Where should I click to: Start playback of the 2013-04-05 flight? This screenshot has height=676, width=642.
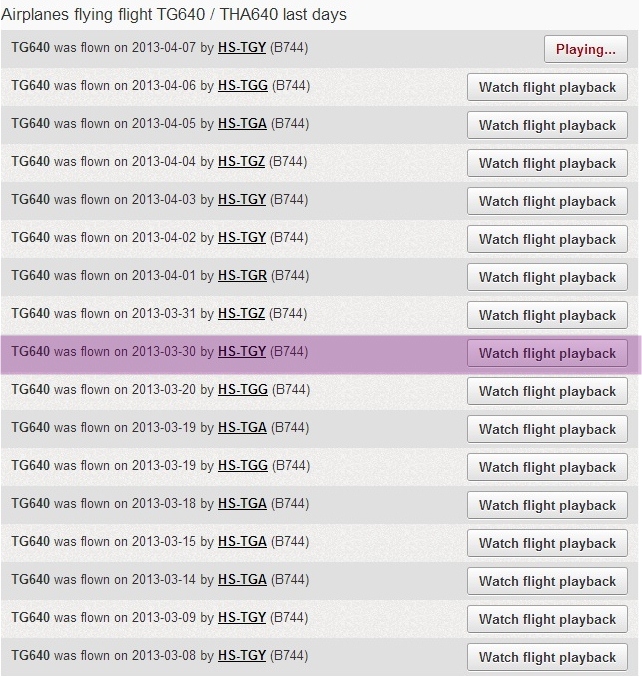tap(547, 125)
